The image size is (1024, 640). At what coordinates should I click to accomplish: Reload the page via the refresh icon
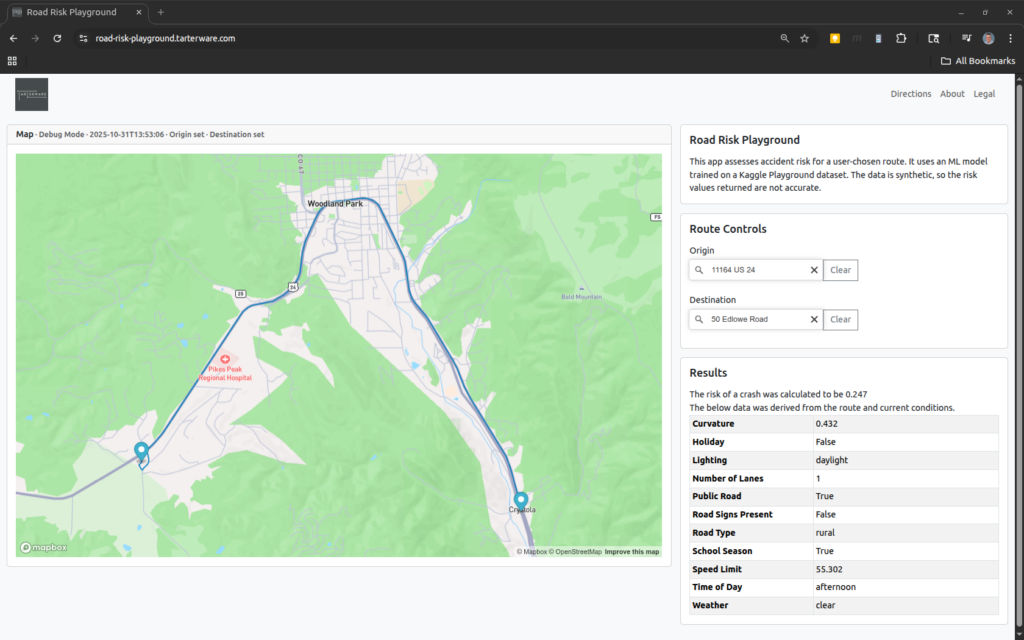(57, 38)
